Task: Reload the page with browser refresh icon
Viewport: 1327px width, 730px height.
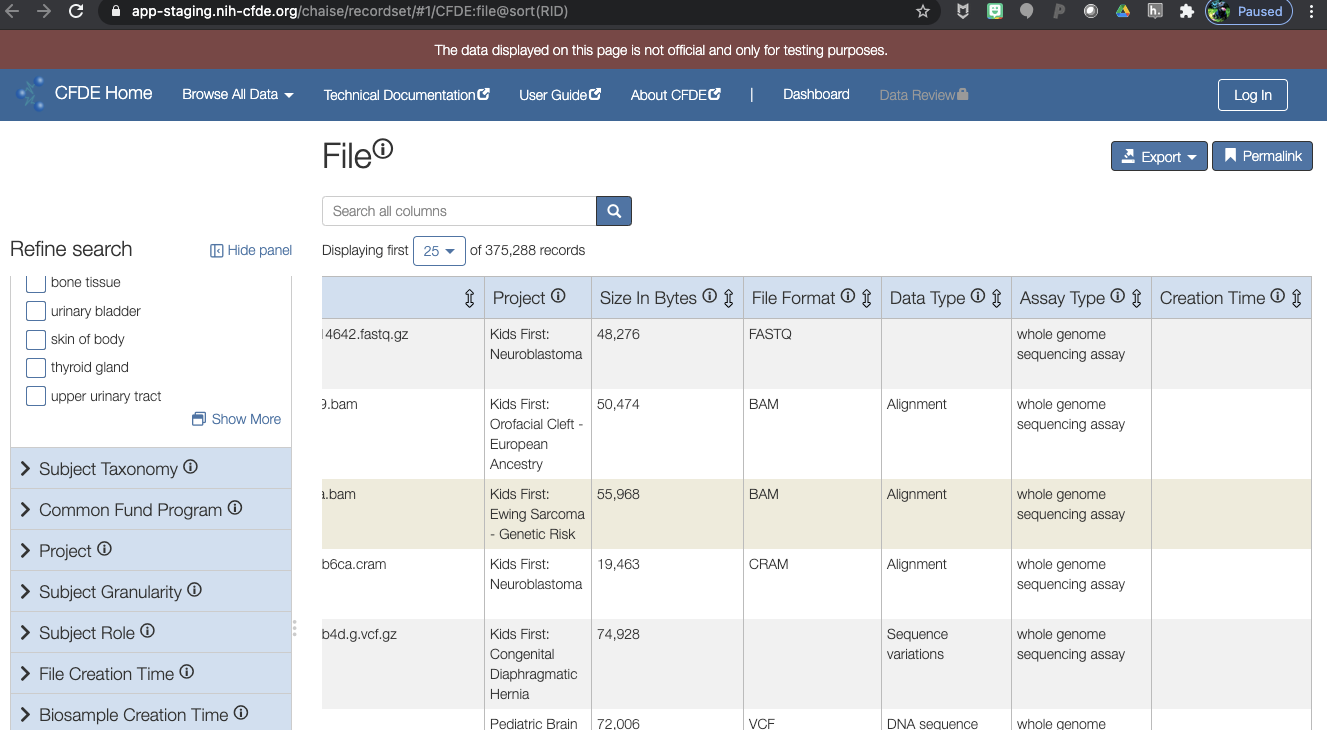Action: pyautogui.click(x=76, y=12)
